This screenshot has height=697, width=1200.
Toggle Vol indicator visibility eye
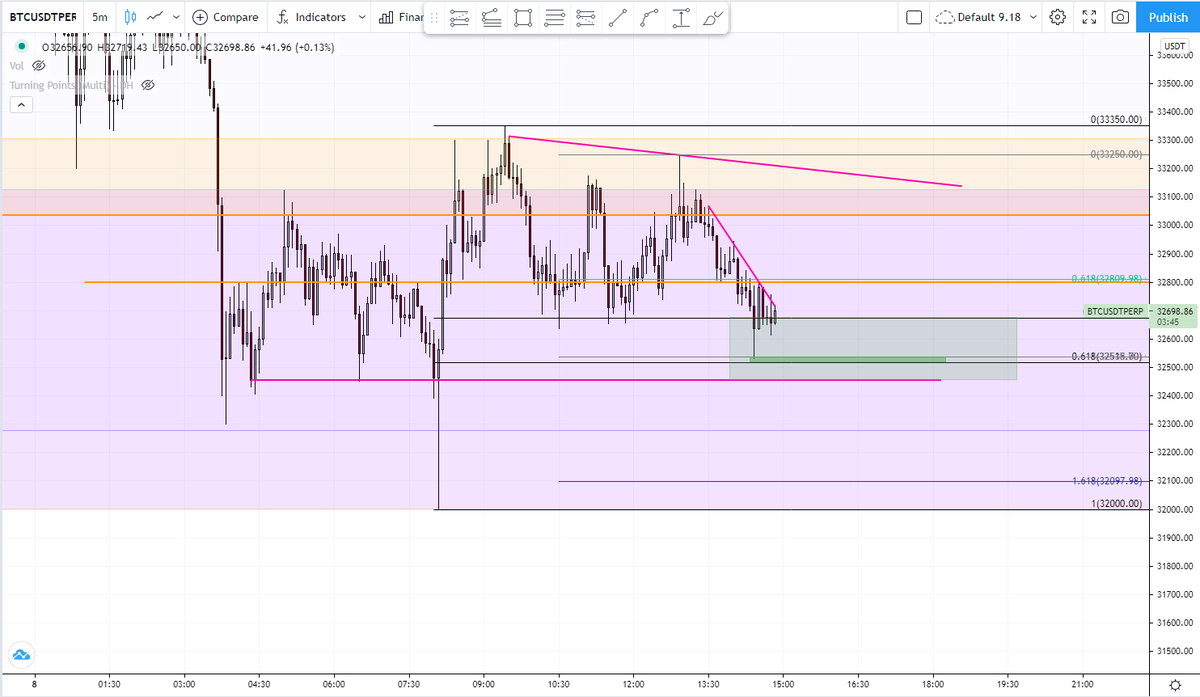pyautogui.click(x=39, y=65)
